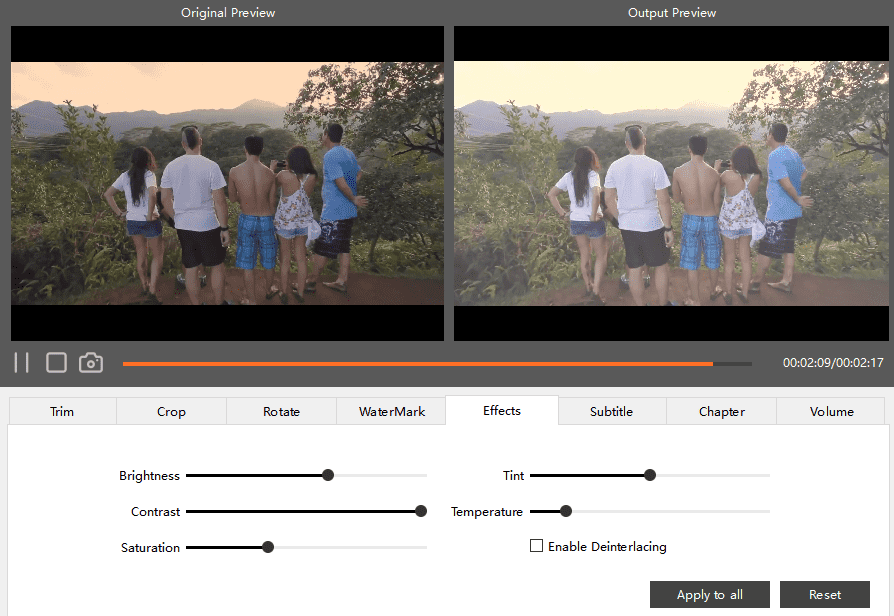The width and height of the screenshot is (894, 616).
Task: Switch to the Trim tab
Action: pyautogui.click(x=62, y=411)
